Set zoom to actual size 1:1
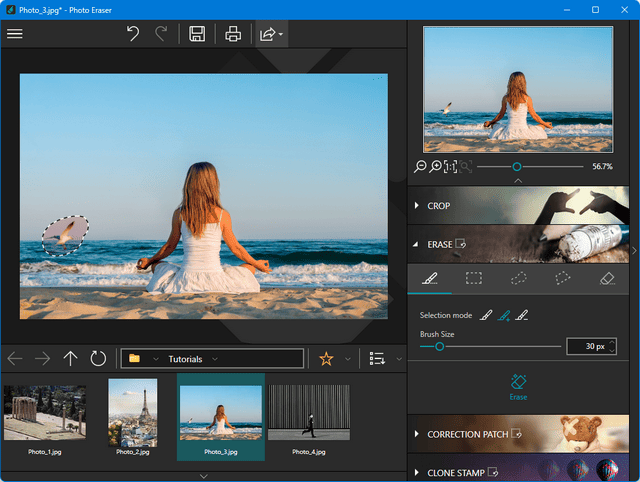 [x=450, y=167]
